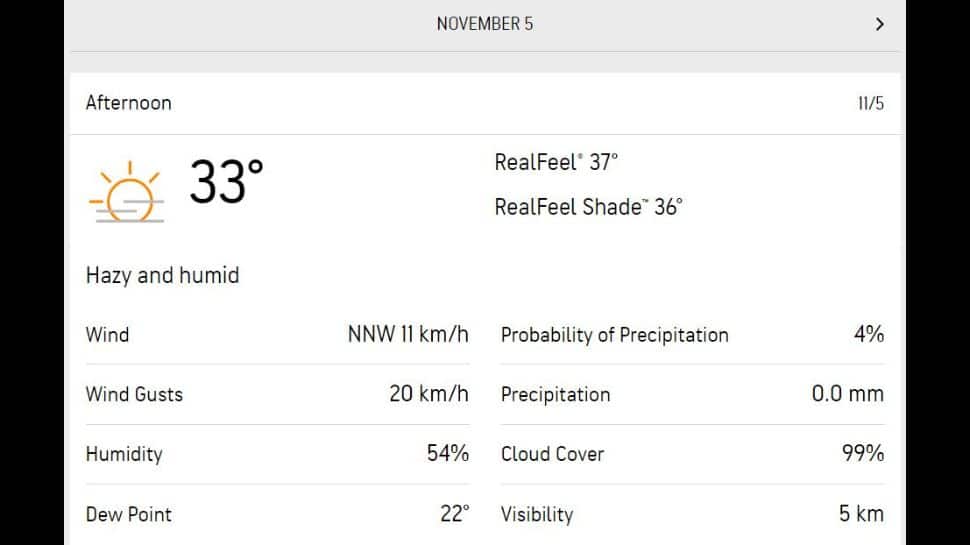Click the Hazy and humid description
This screenshot has height=545, width=970.
(163, 275)
